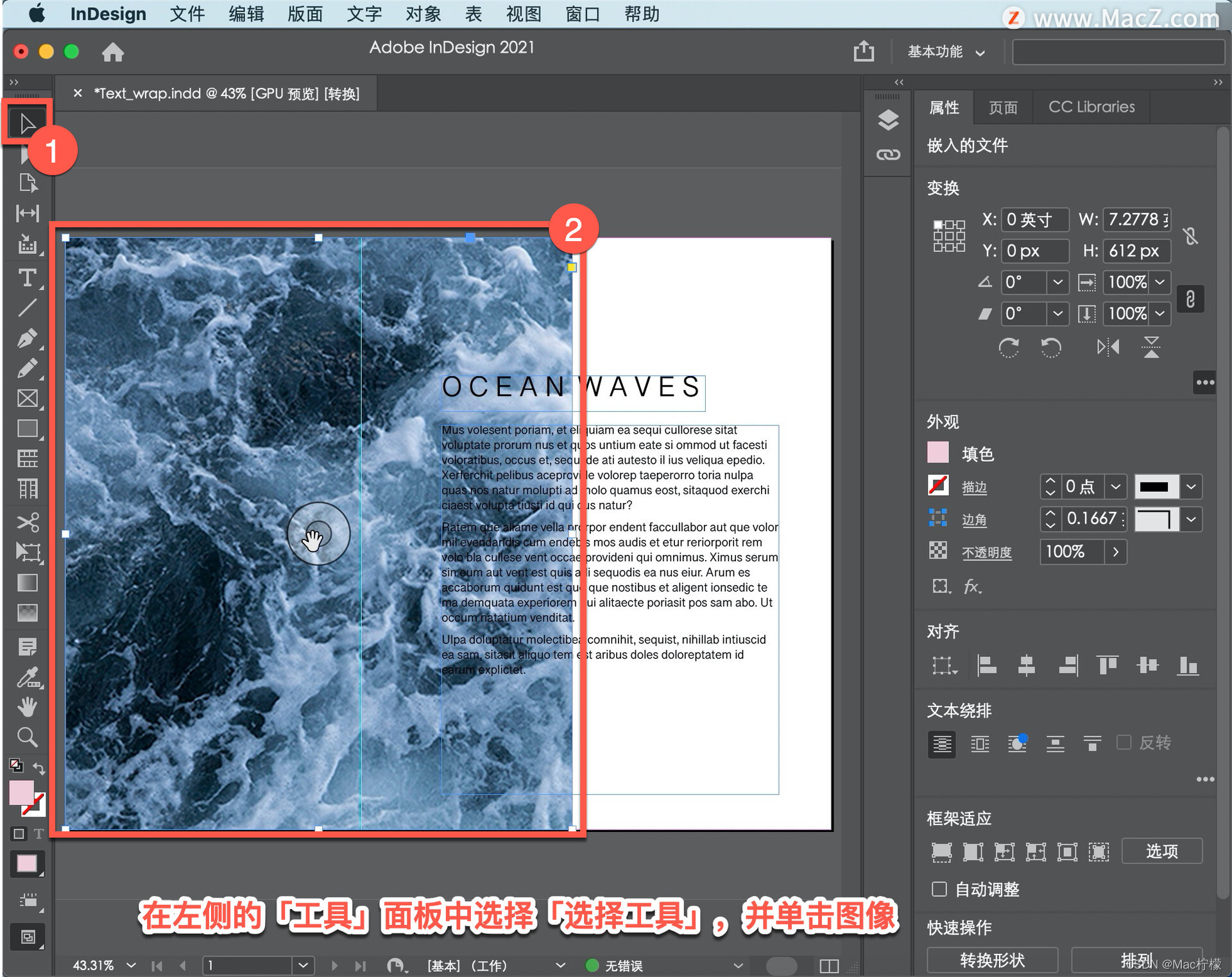Open the 对象 menu
The height and width of the screenshot is (977, 1232).
423,14
